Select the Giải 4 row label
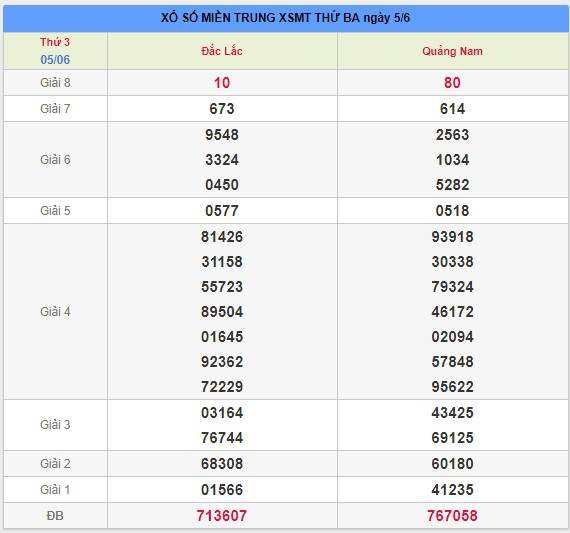Viewport: 570px width, 533px height. click(55, 312)
